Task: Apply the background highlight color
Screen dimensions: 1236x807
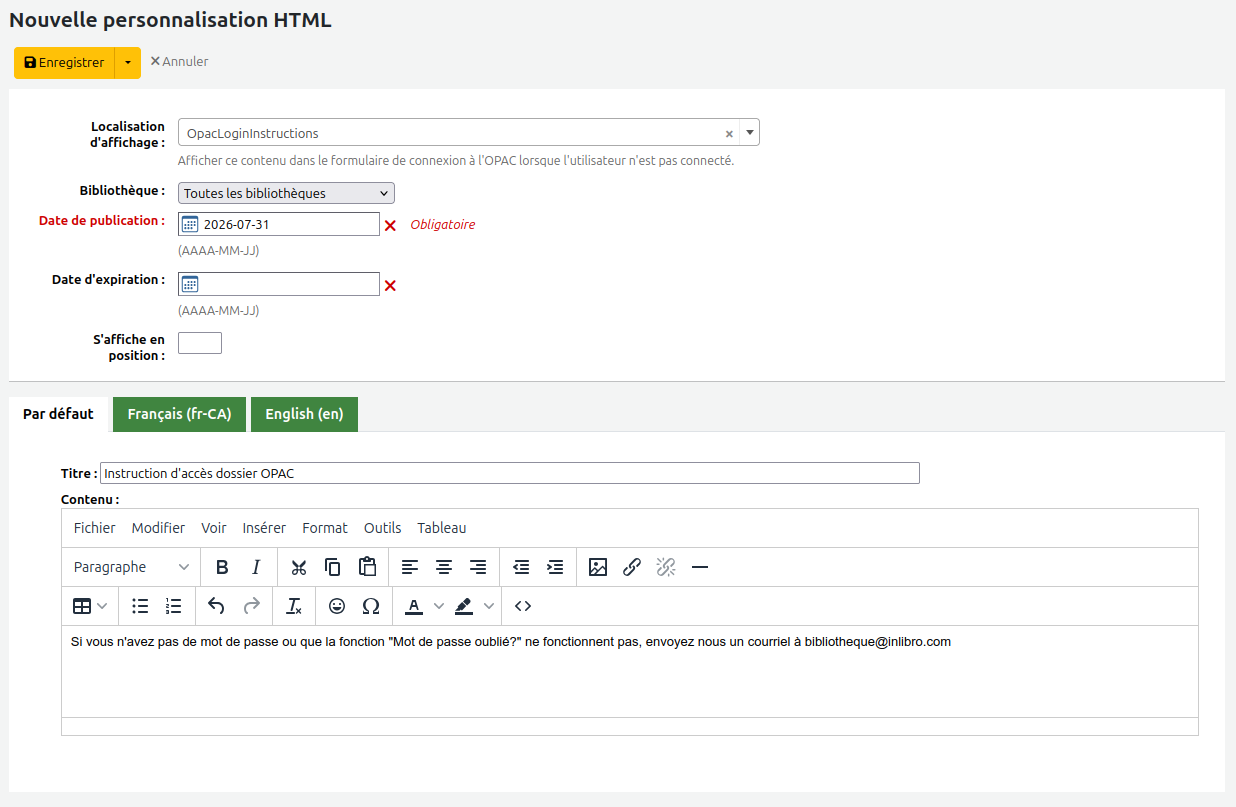Action: tap(463, 606)
